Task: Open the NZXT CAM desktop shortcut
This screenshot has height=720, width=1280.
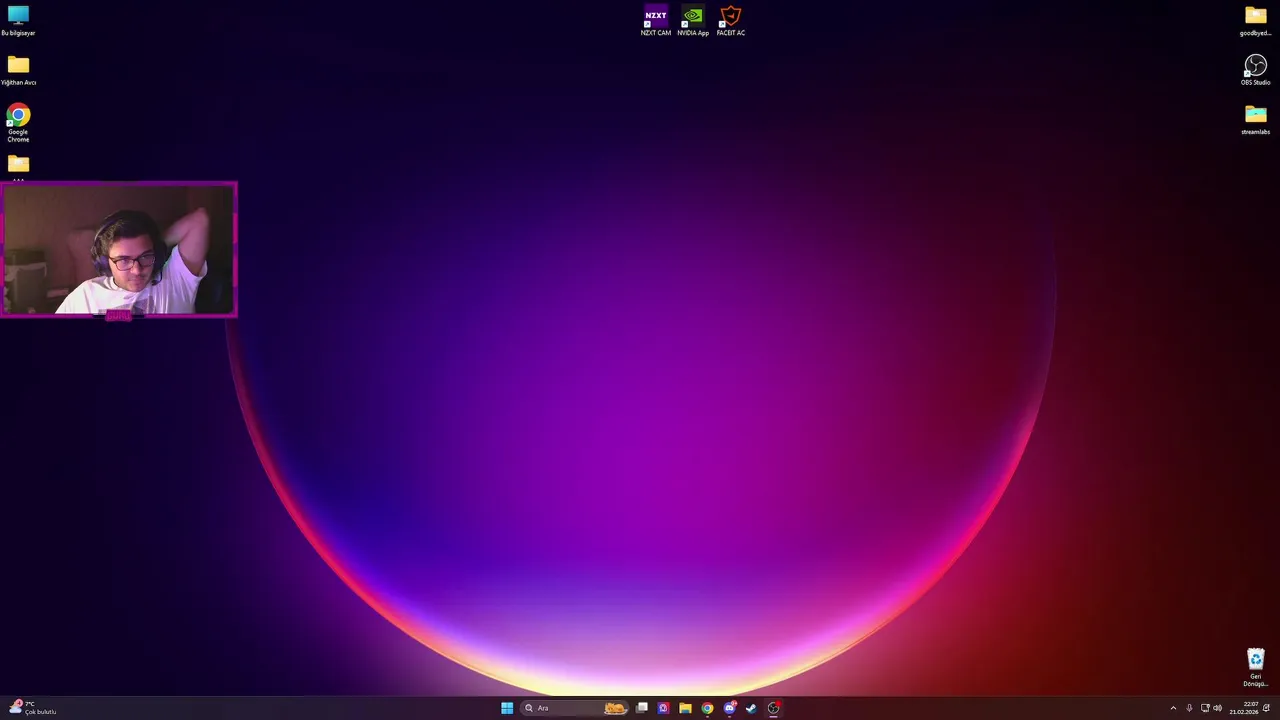Action: click(x=656, y=21)
